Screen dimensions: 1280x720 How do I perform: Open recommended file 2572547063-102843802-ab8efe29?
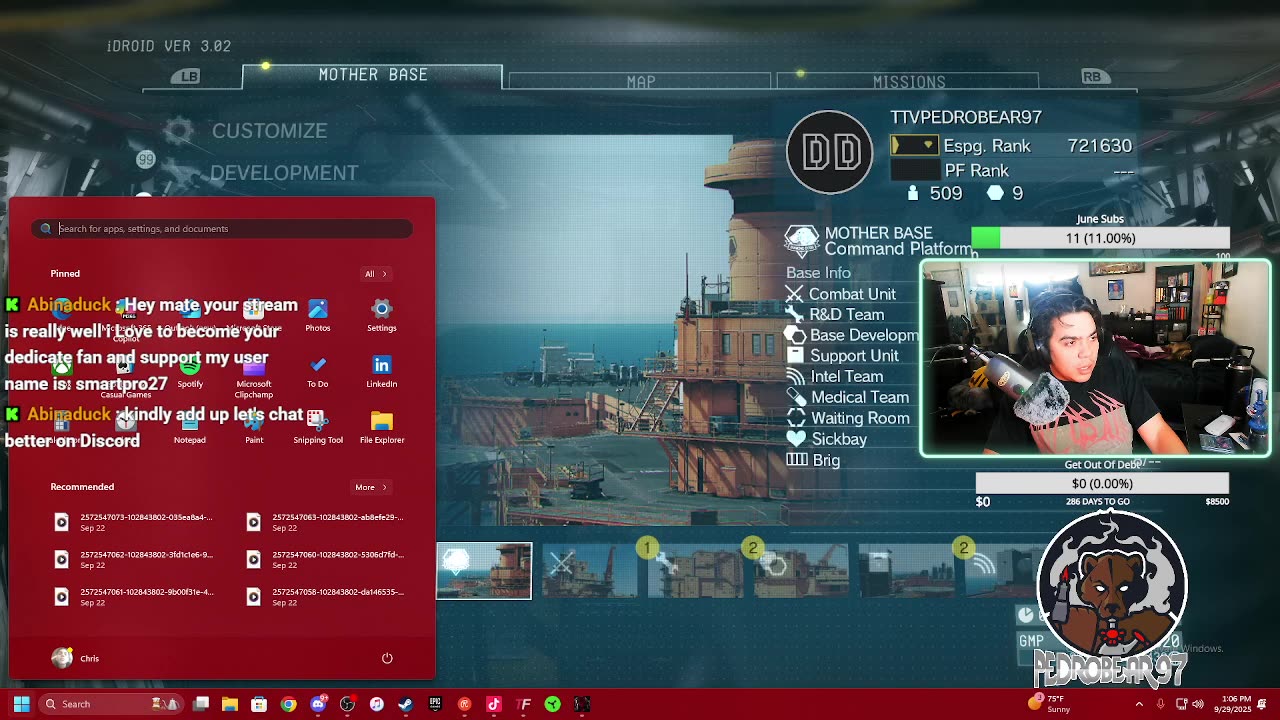pos(327,522)
